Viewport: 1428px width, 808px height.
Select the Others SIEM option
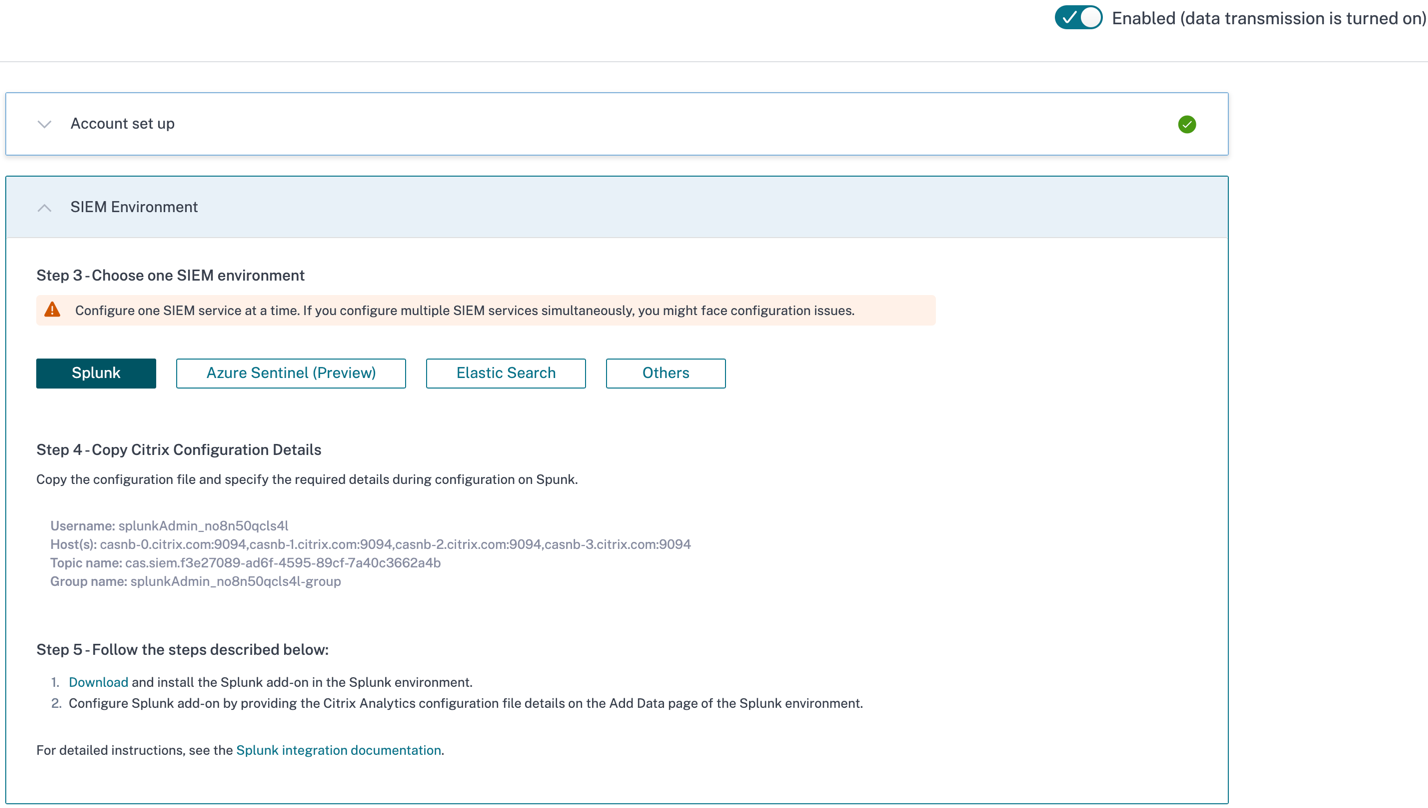pyautogui.click(x=666, y=373)
